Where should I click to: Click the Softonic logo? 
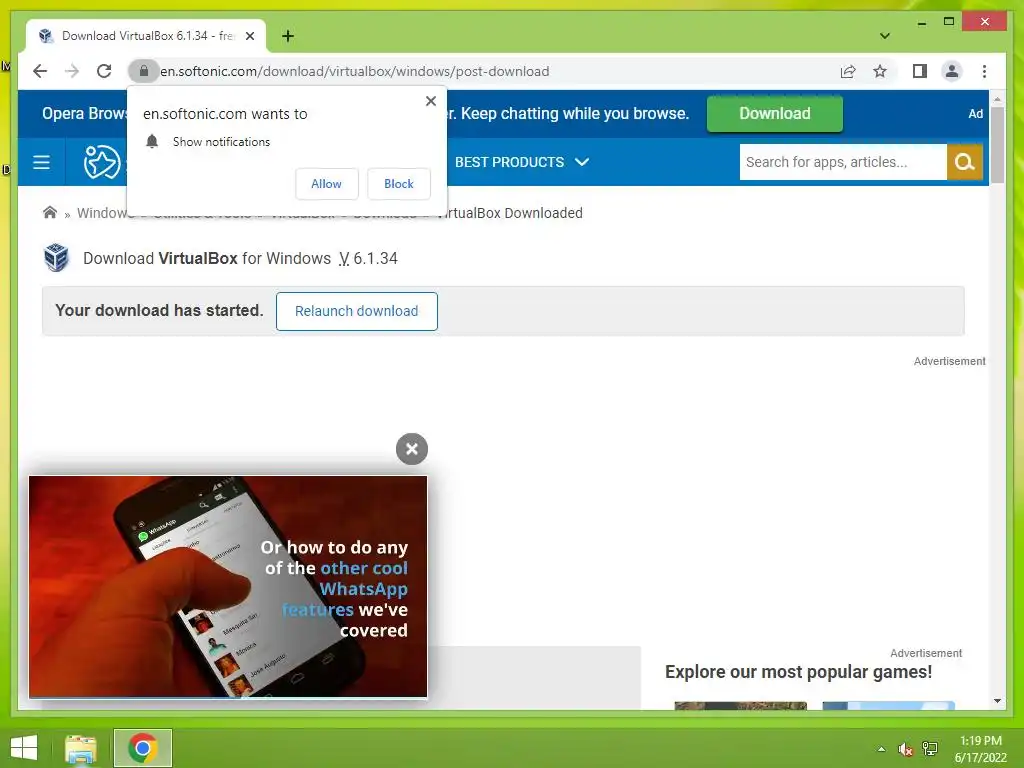pyautogui.click(x=102, y=162)
